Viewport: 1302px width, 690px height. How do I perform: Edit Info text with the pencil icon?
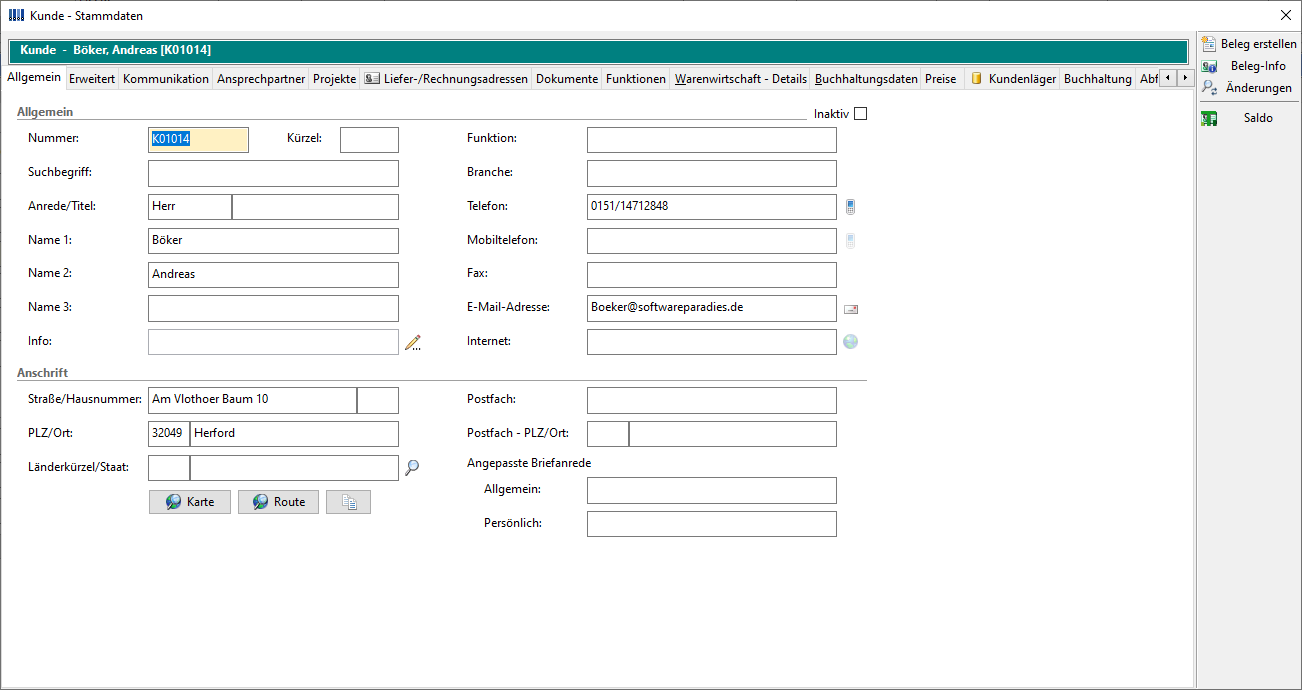[x=413, y=343]
